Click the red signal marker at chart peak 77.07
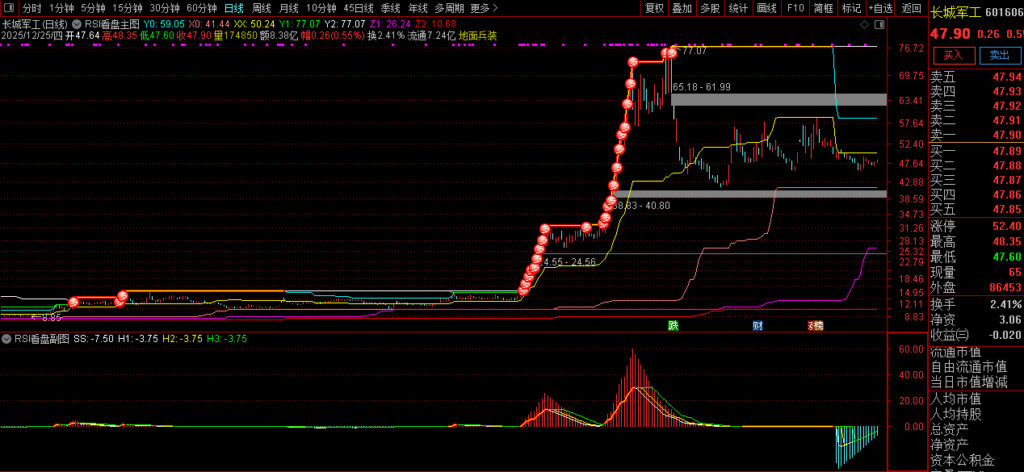This screenshot has height=472, width=1024. pos(672,51)
